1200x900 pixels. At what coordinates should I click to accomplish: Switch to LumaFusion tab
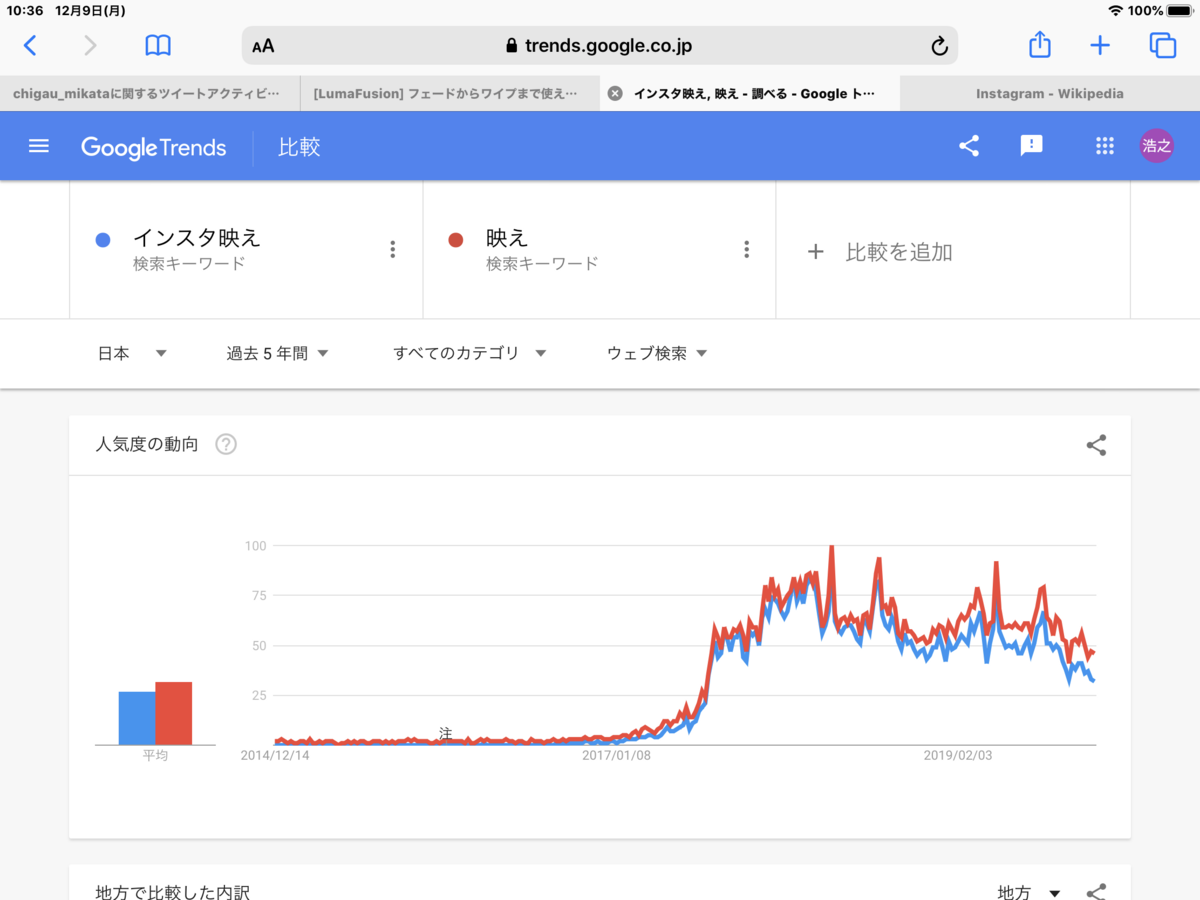(450, 93)
